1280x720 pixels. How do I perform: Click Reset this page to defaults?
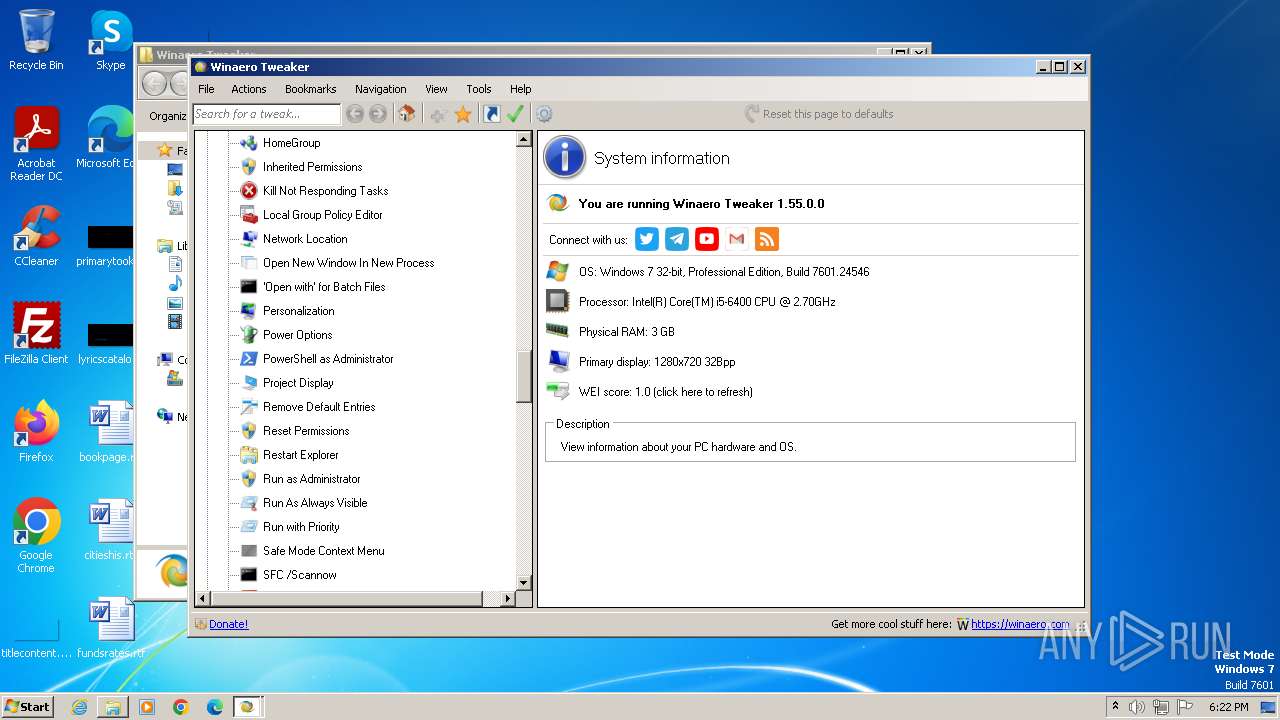(819, 114)
